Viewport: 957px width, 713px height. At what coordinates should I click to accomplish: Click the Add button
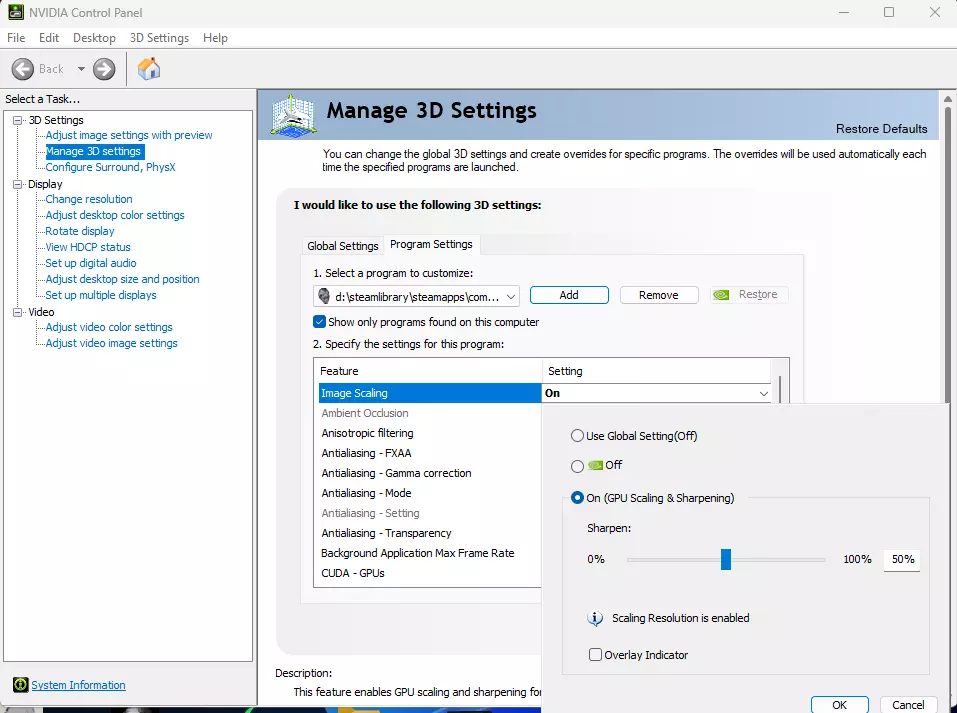tap(569, 295)
